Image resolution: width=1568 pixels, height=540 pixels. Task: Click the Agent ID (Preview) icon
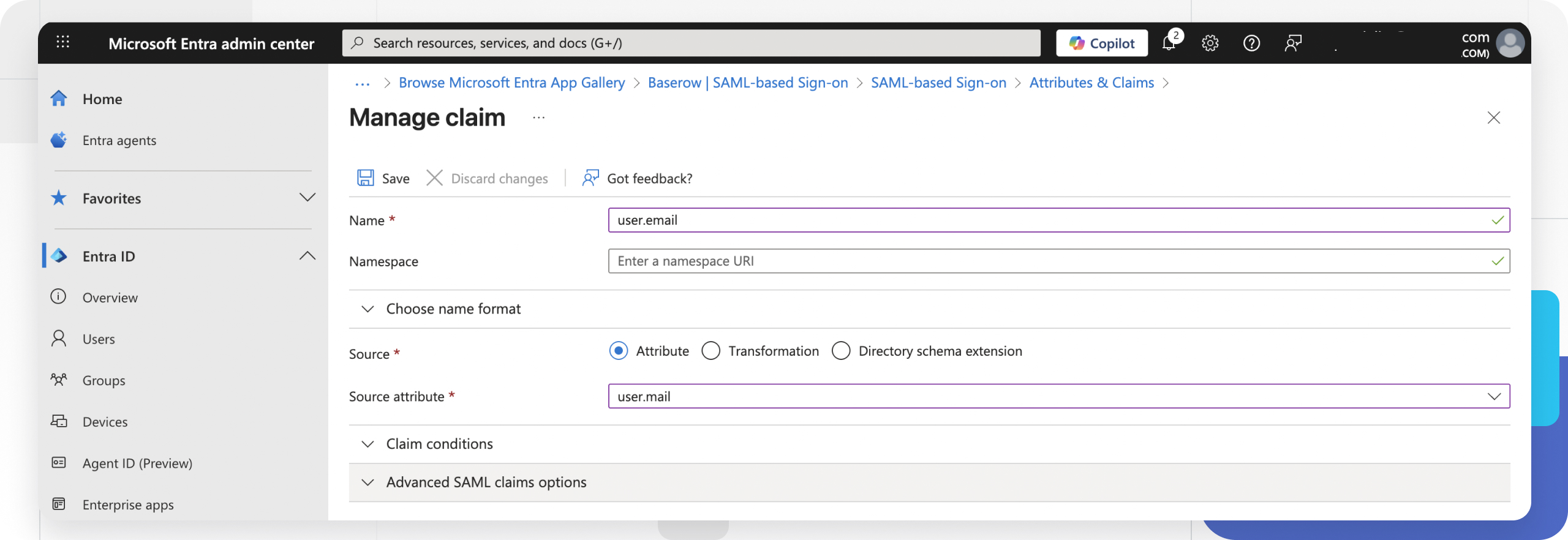coord(59,462)
